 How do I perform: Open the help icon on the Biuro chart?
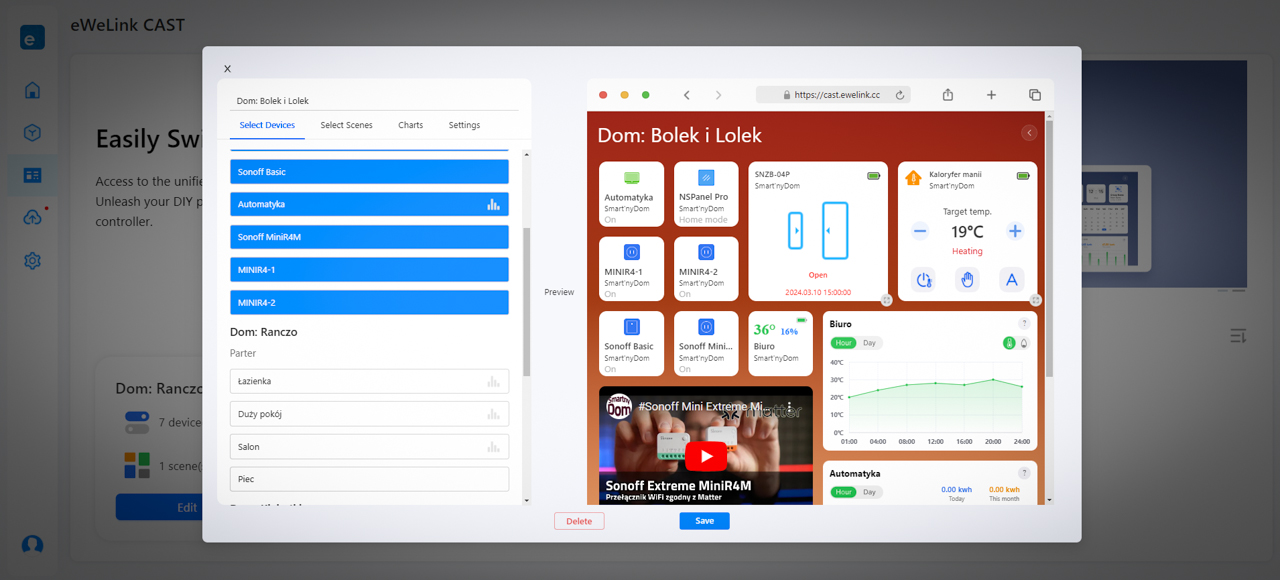1024,324
